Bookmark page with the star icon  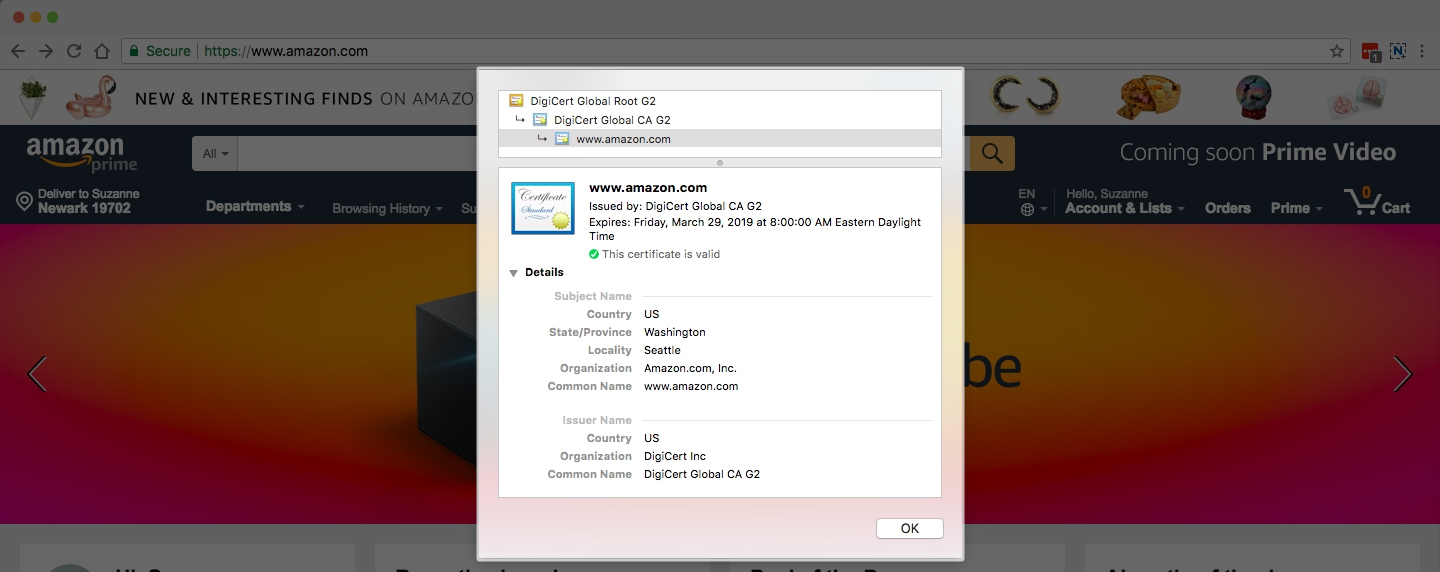[x=1336, y=51]
